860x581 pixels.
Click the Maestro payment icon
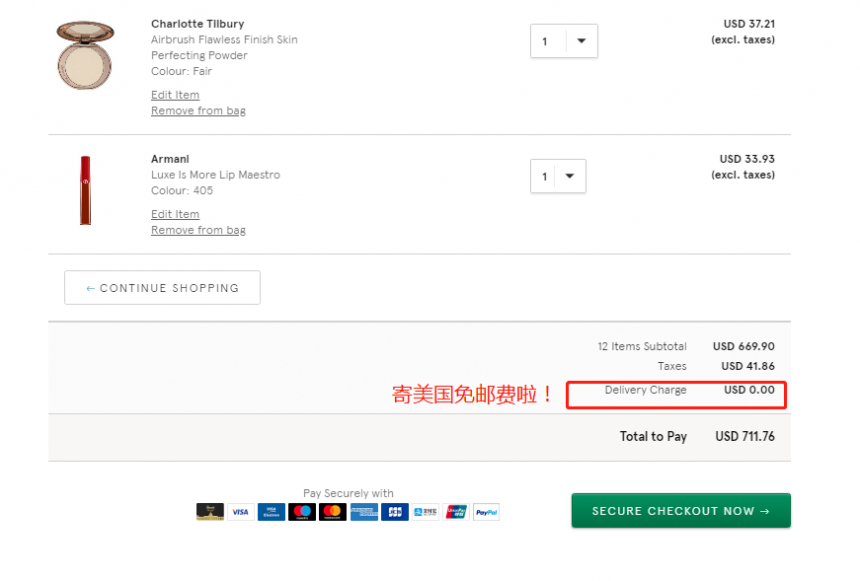point(302,511)
